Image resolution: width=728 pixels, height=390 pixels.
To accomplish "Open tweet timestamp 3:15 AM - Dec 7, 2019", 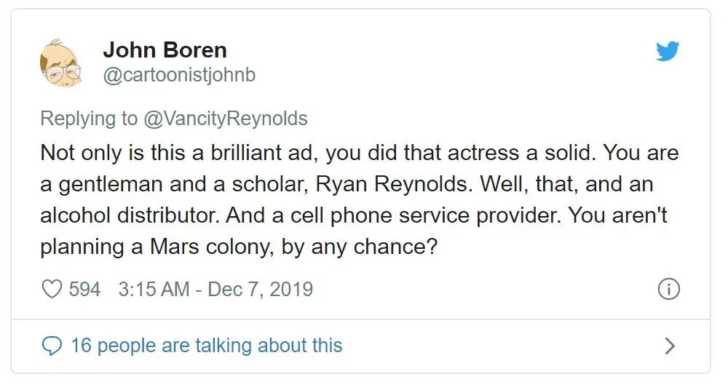I will (x=215, y=289).
